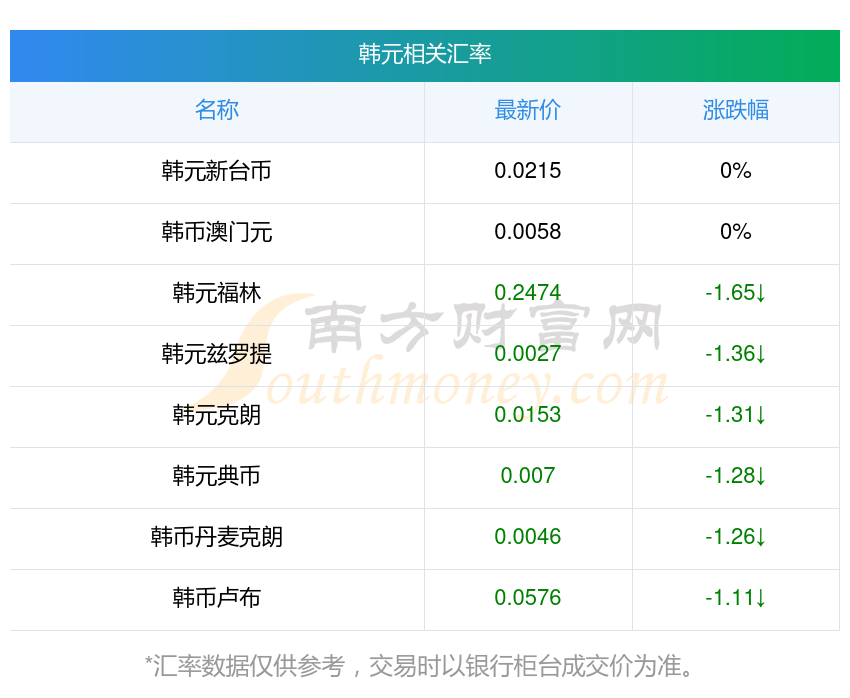Click the 韩元相关汇率 table header banner

click(x=424, y=56)
